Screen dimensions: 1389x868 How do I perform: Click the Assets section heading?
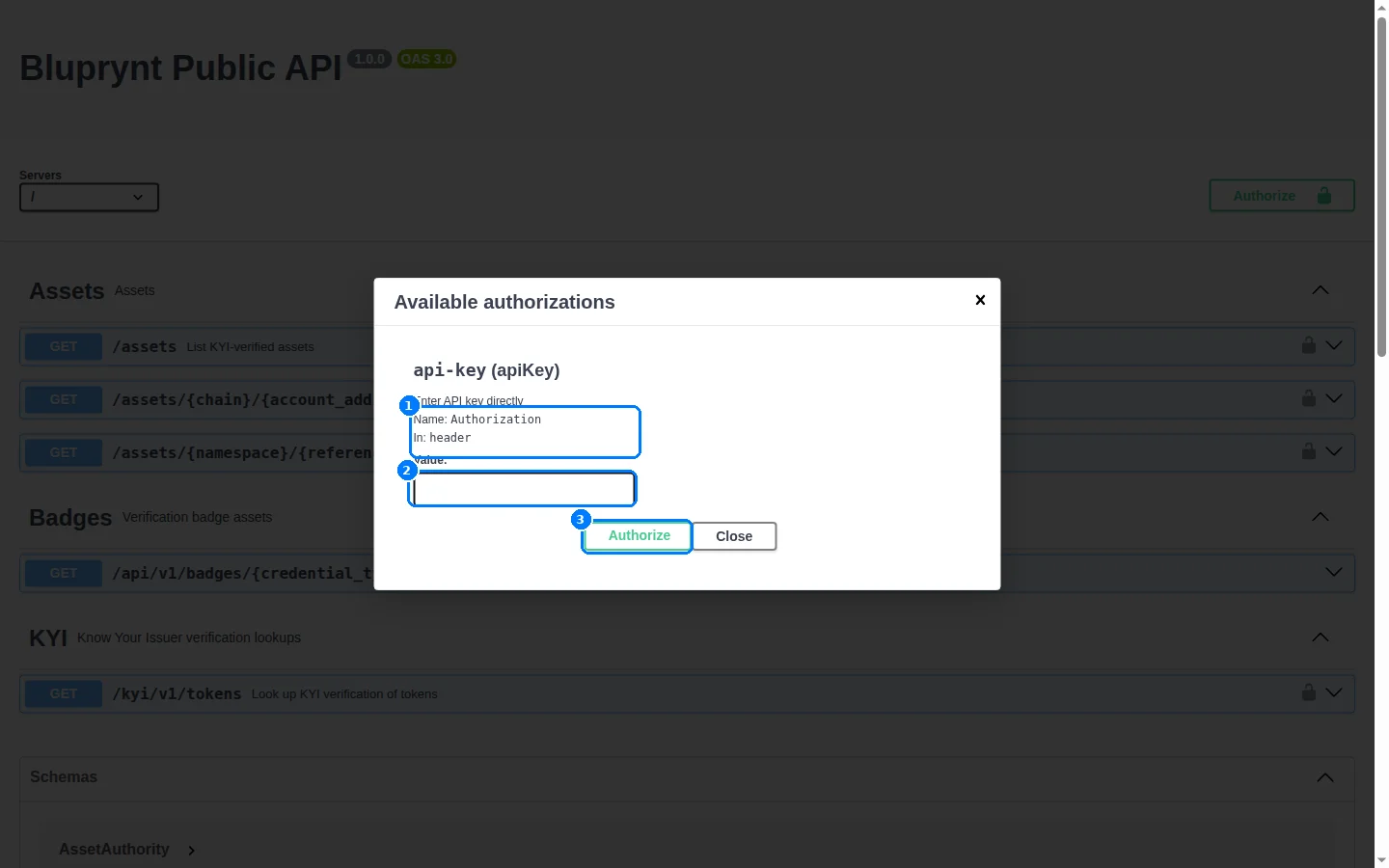tap(67, 291)
